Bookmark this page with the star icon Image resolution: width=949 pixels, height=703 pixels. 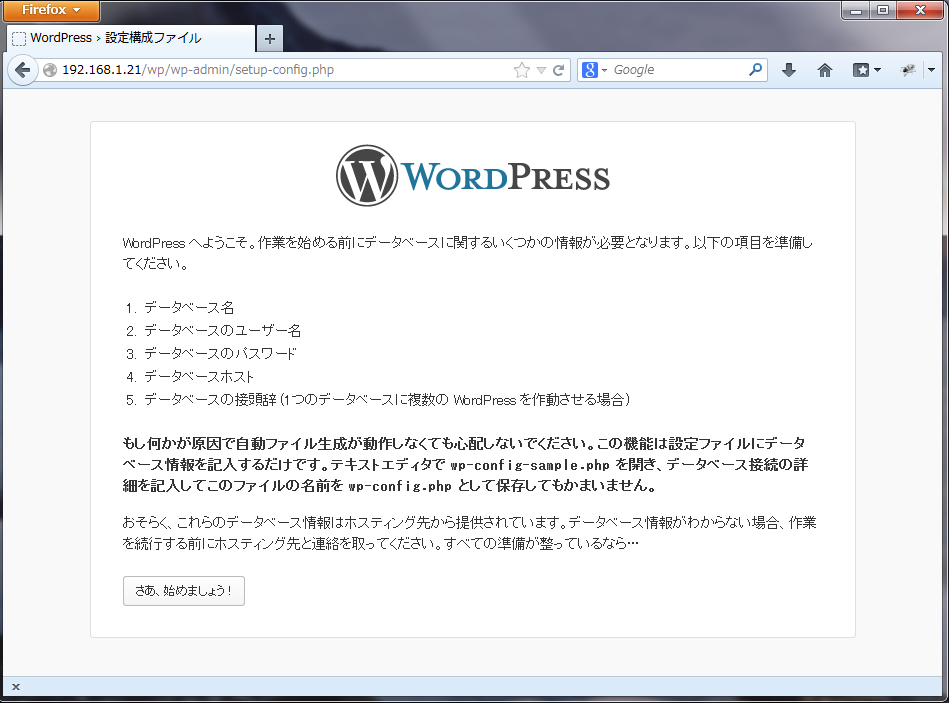click(x=522, y=70)
